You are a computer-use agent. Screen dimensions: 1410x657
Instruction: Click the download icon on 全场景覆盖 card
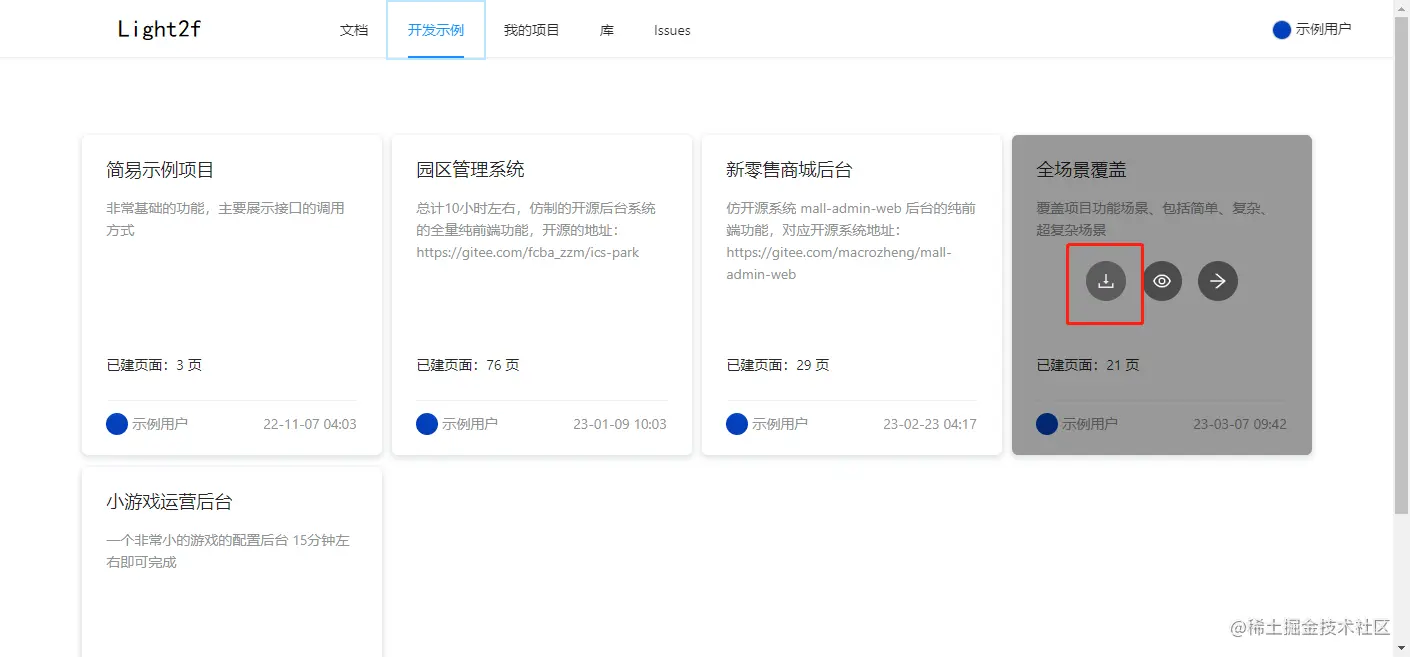point(1106,281)
